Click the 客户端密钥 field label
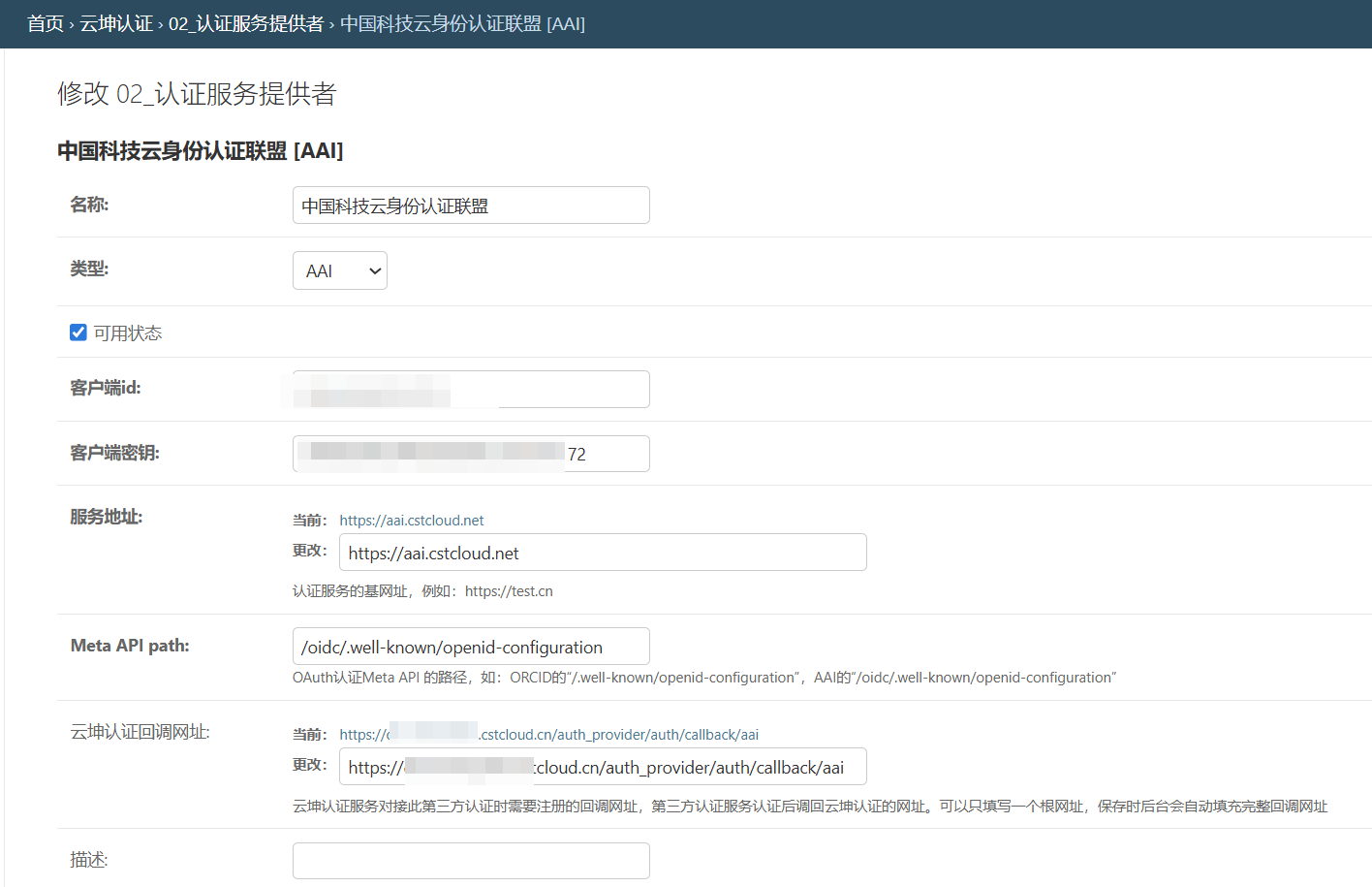Screen dimensions: 1372x887 click(x=114, y=453)
